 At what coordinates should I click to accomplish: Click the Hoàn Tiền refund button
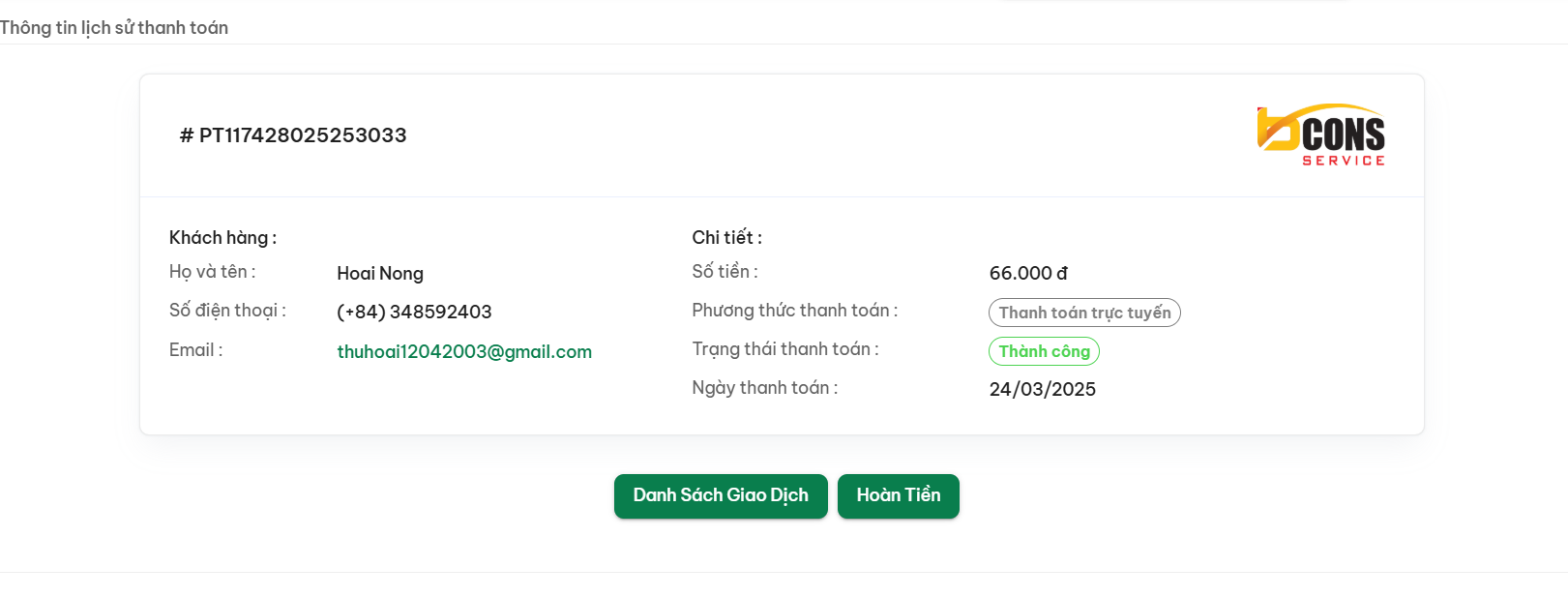[x=899, y=495]
